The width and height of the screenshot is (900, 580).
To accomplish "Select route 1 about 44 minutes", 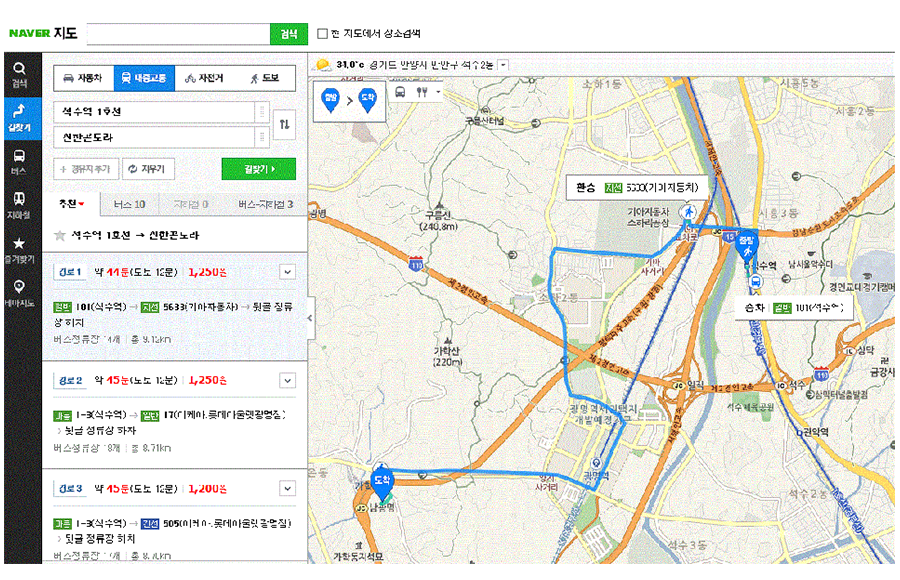I will (x=175, y=306).
